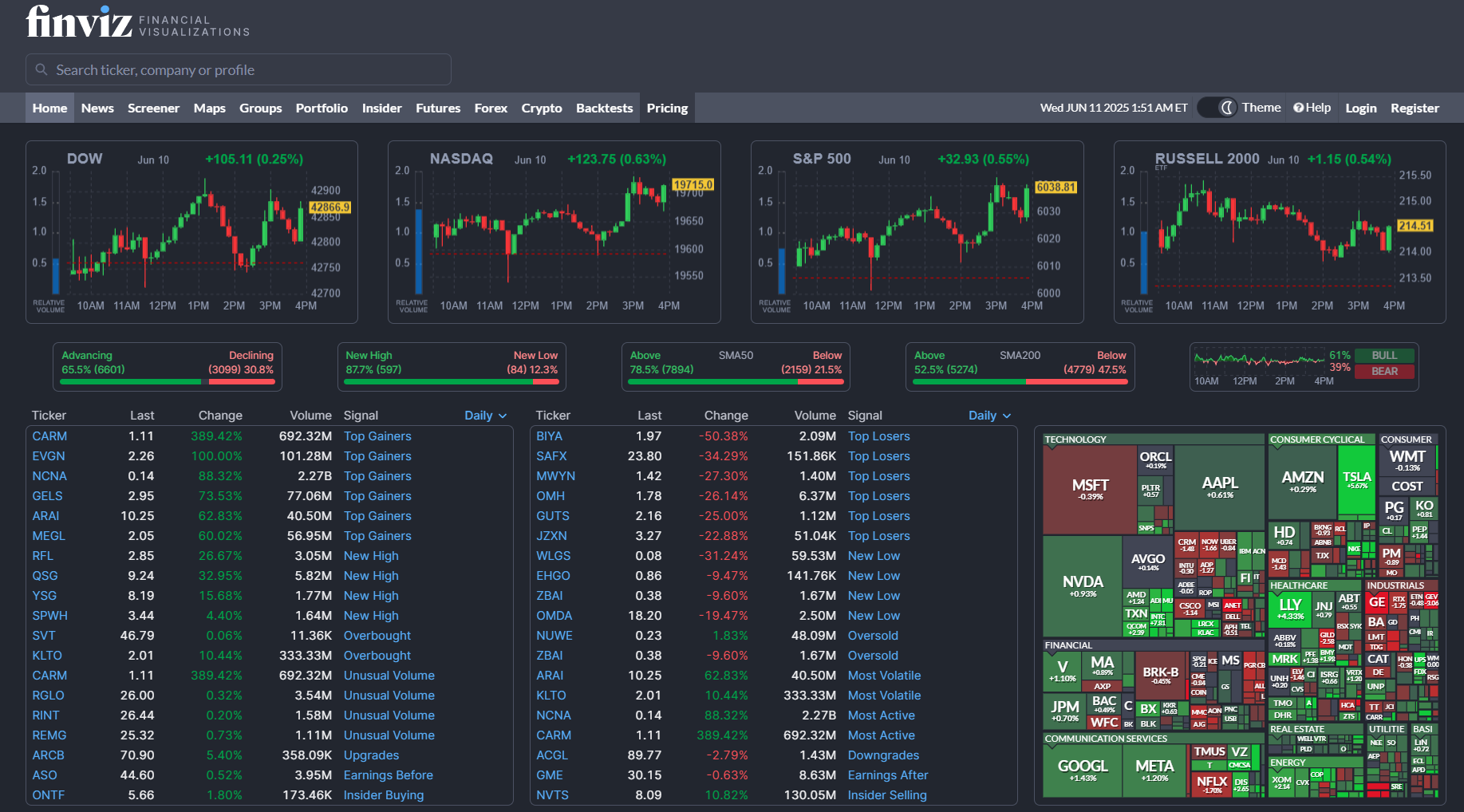The height and width of the screenshot is (812, 1464).
Task: Click the JPM tile in heatmap
Action: [1064, 710]
